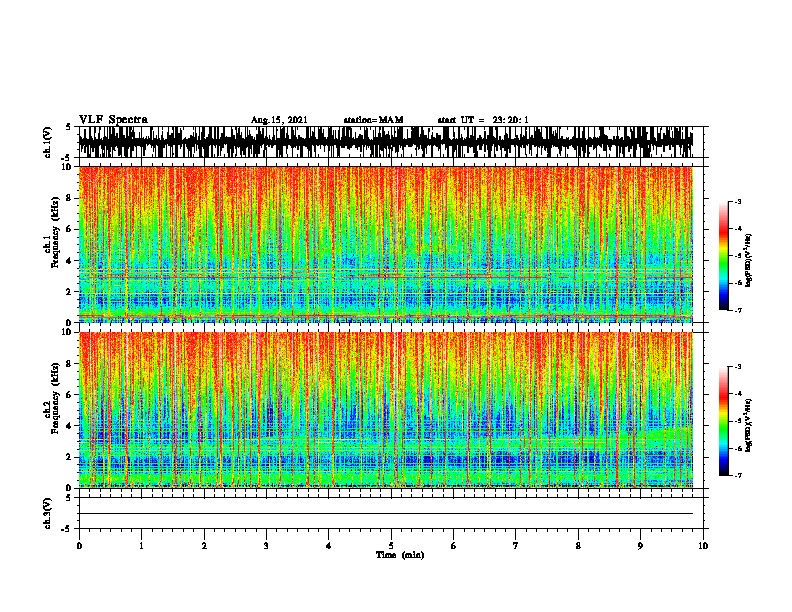Click the "5" tick of ch.1(V) waveform axis
Viewport: 792px width, 612px height.
pos(68,127)
